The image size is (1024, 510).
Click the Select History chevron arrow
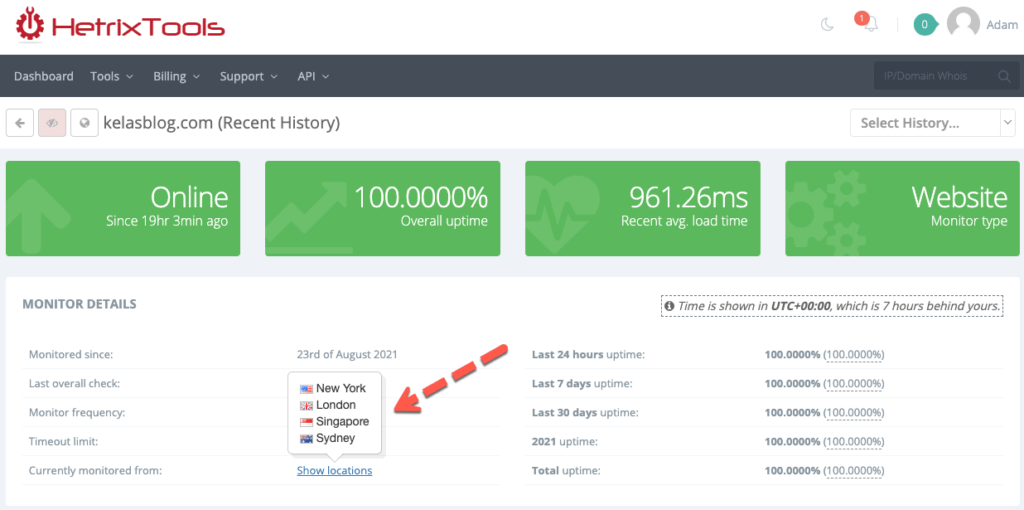[x=1008, y=123]
